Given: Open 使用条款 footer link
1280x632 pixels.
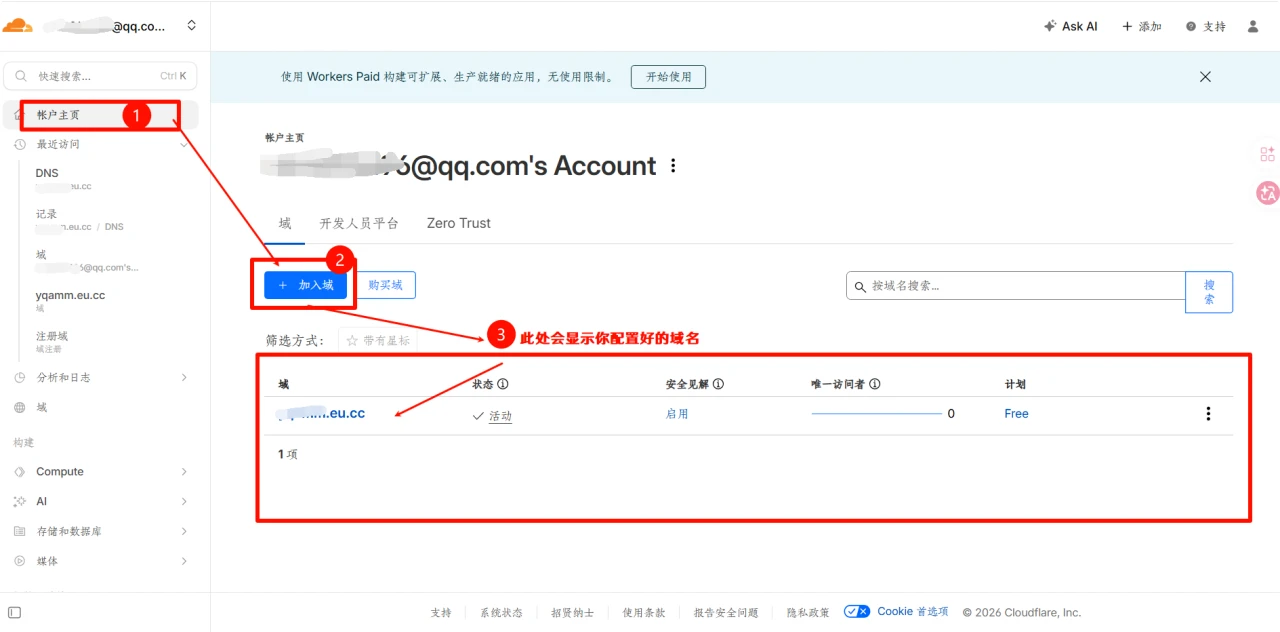Looking at the screenshot, I should pyautogui.click(x=644, y=613).
